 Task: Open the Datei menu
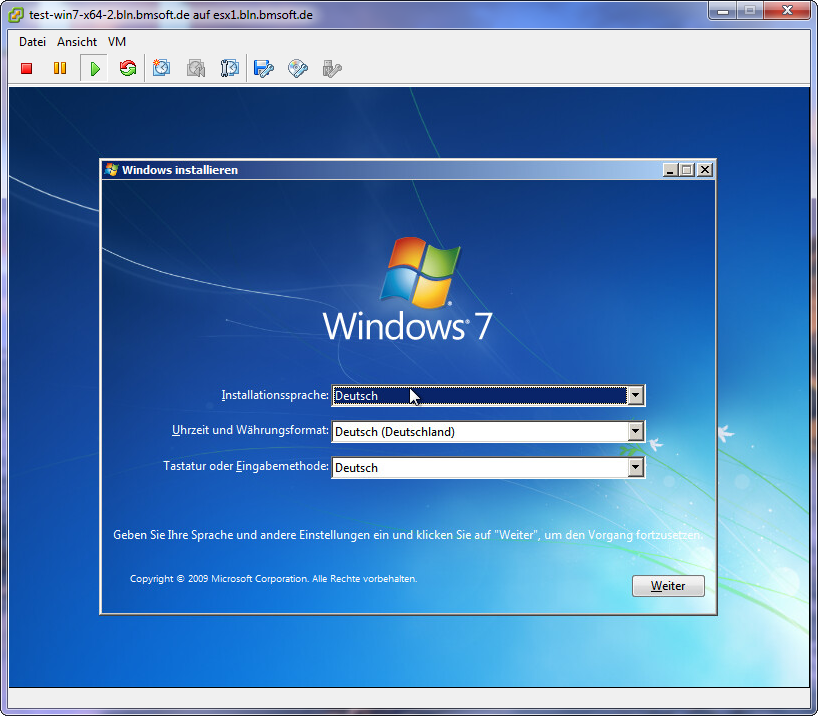[32, 42]
